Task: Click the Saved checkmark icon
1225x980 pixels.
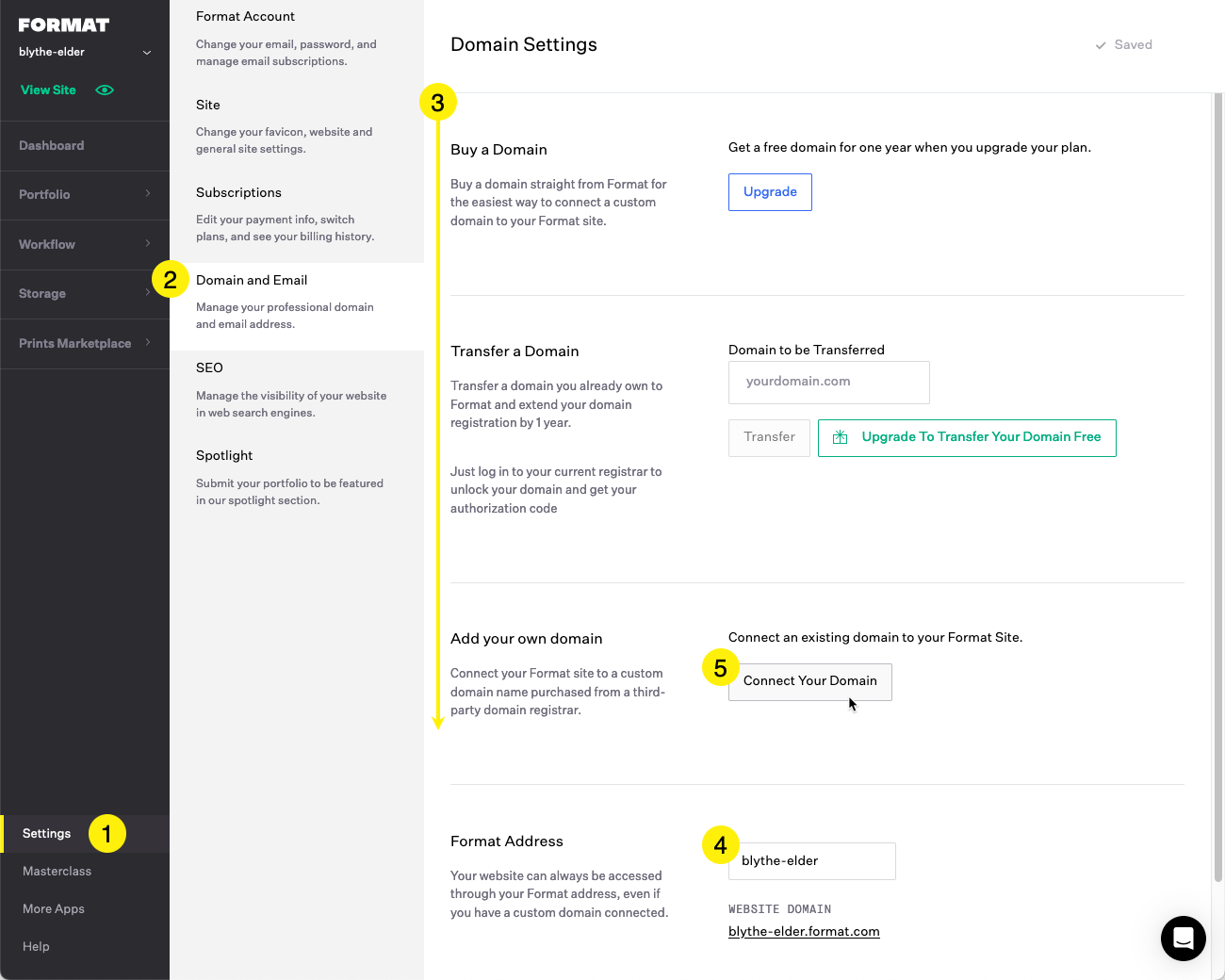Action: (x=1100, y=45)
